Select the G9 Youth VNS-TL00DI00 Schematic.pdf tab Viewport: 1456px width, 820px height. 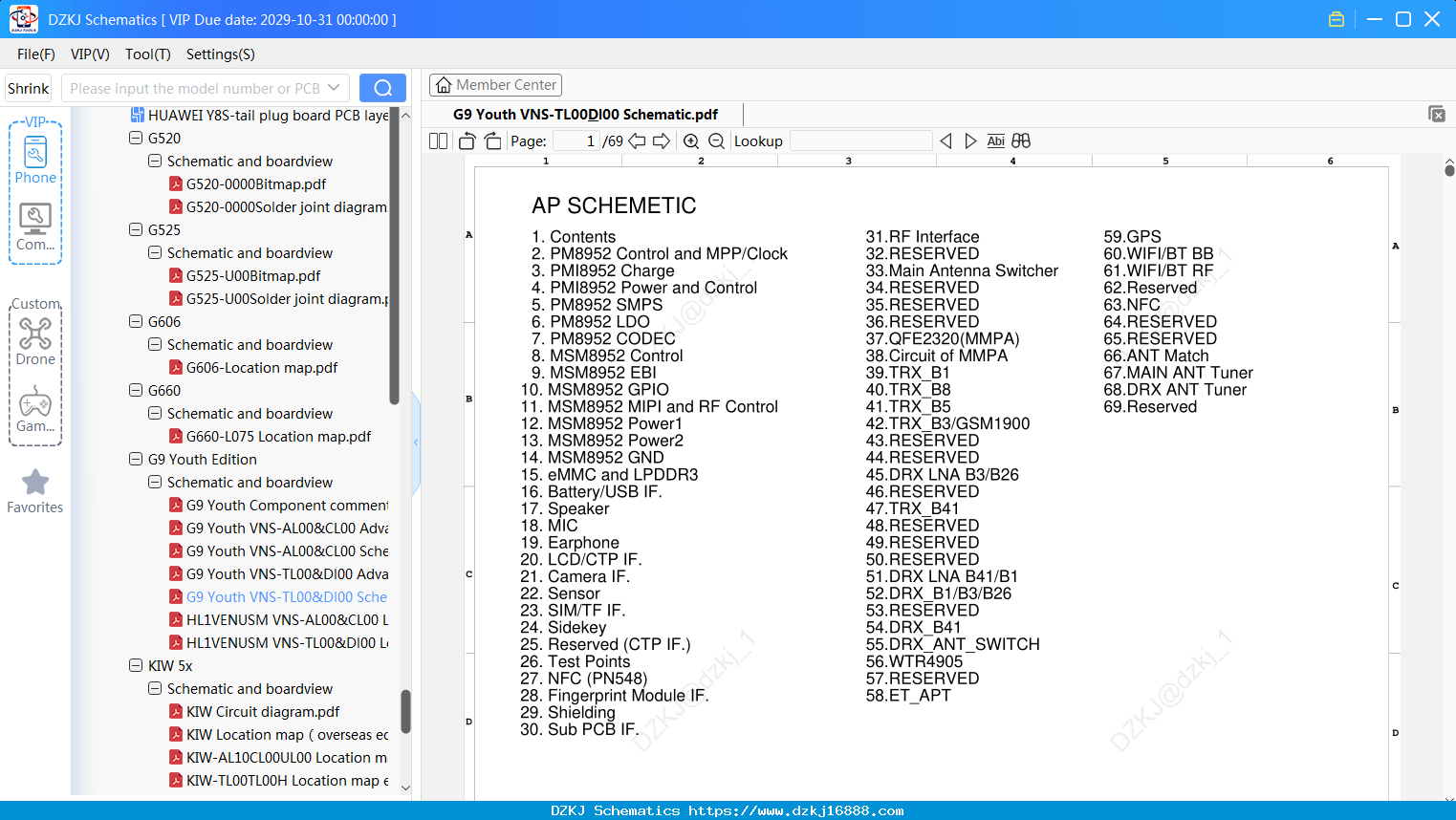click(x=585, y=115)
